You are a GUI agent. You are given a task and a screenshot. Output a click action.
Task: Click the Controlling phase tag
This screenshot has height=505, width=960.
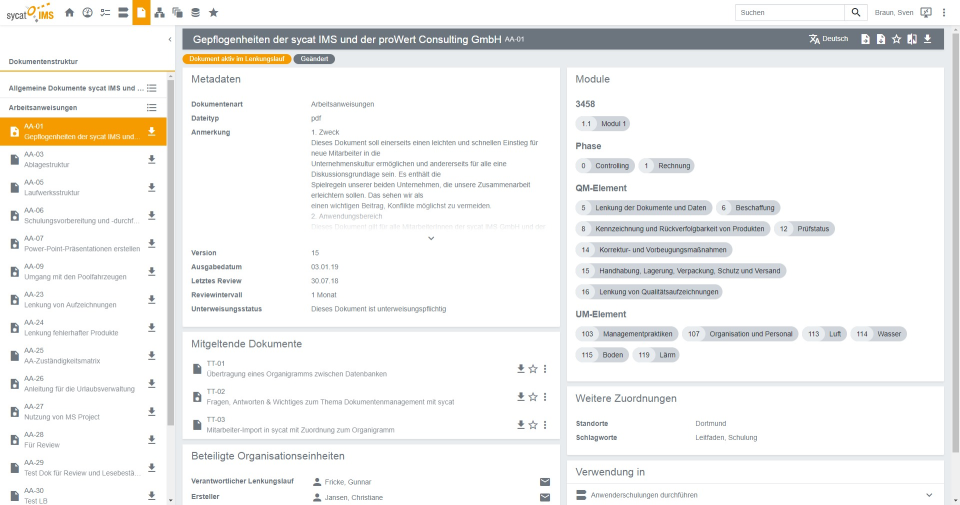click(605, 166)
